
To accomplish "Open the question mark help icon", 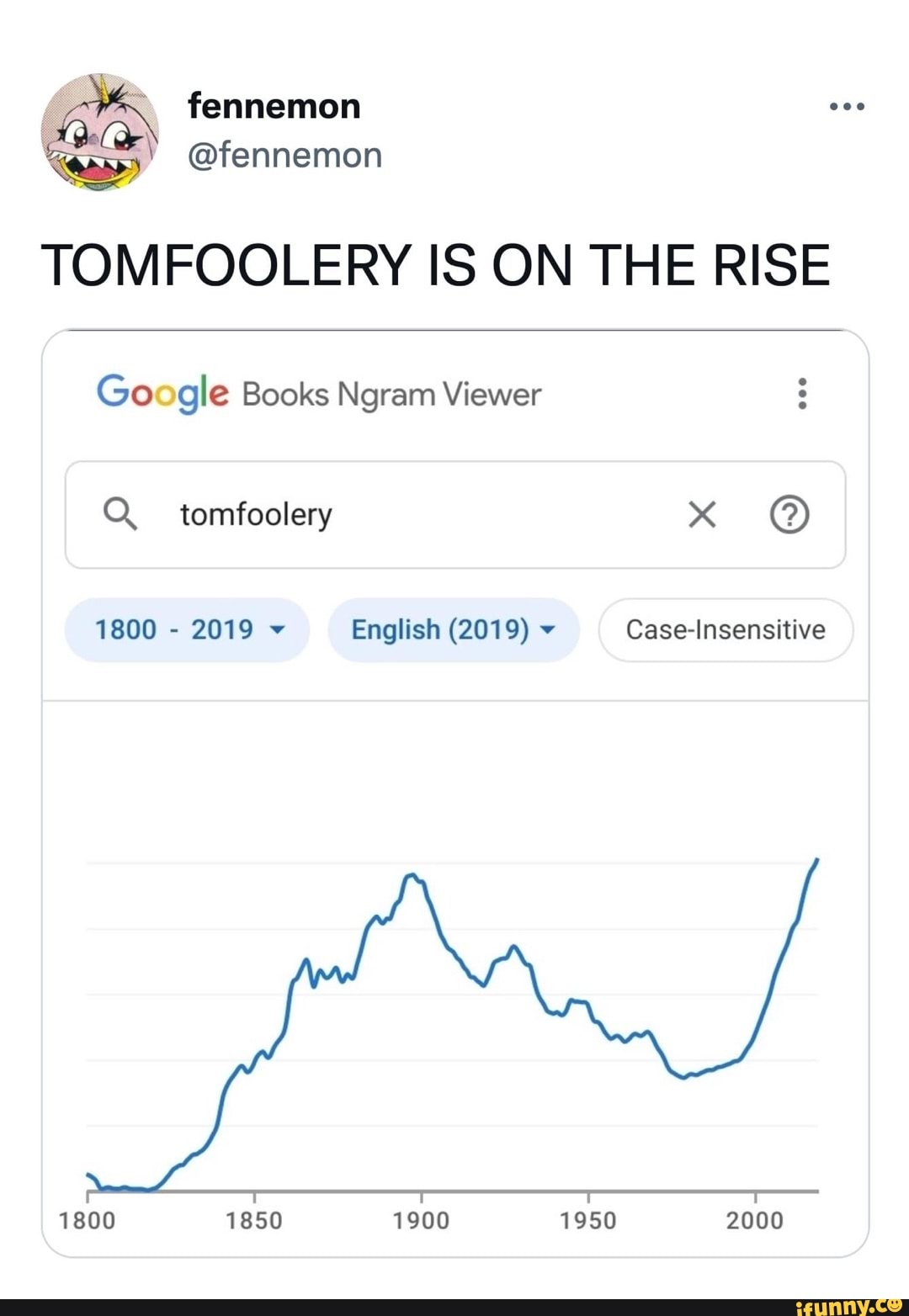I will [789, 514].
